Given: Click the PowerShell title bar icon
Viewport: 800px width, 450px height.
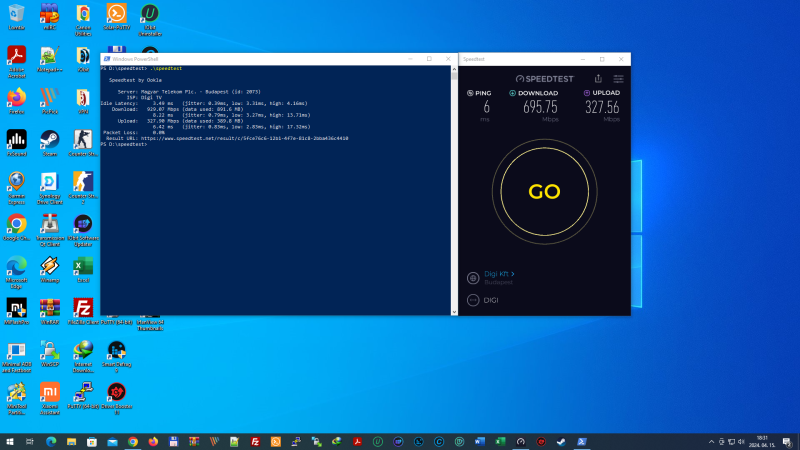Looking at the screenshot, I should [x=107, y=59].
